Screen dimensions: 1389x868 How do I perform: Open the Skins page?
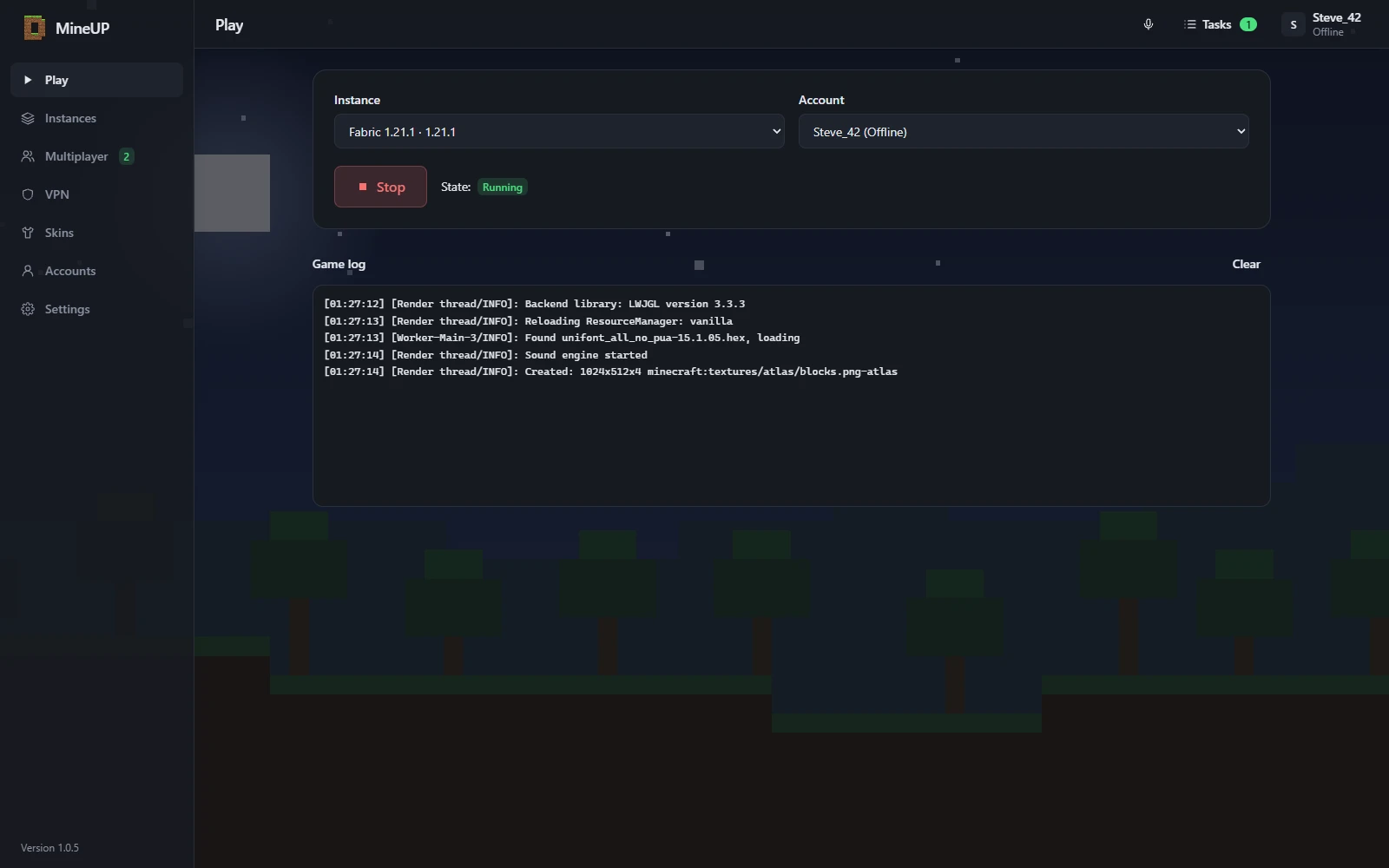(96, 233)
